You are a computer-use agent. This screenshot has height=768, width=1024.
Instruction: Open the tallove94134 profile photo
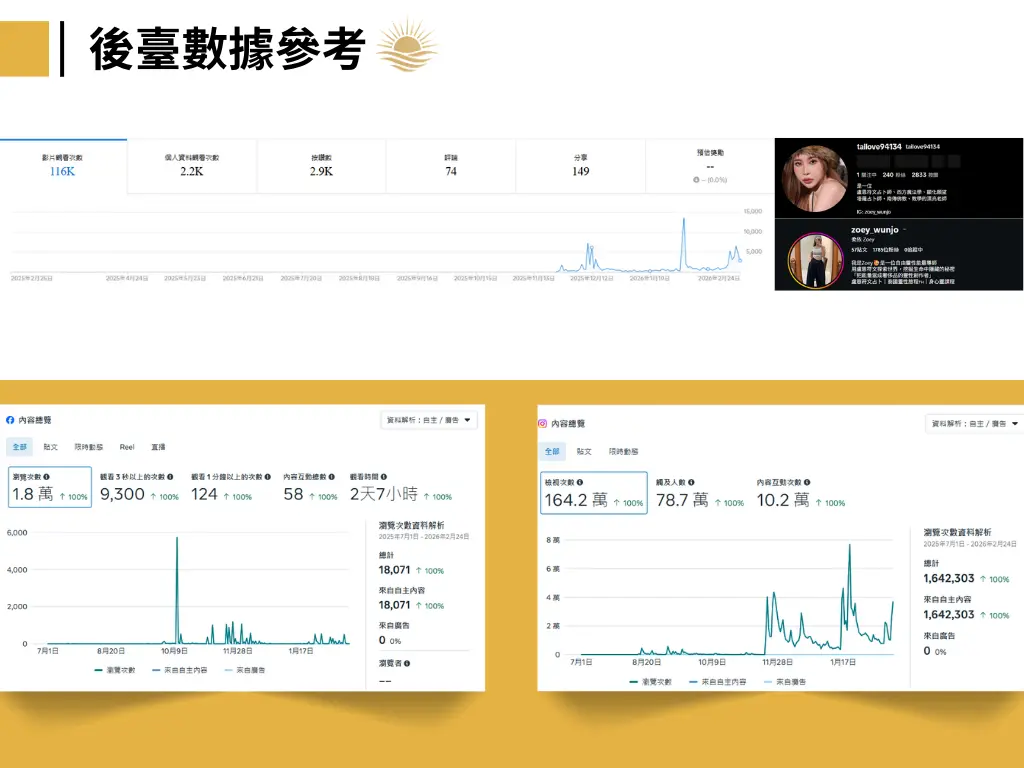pos(814,178)
